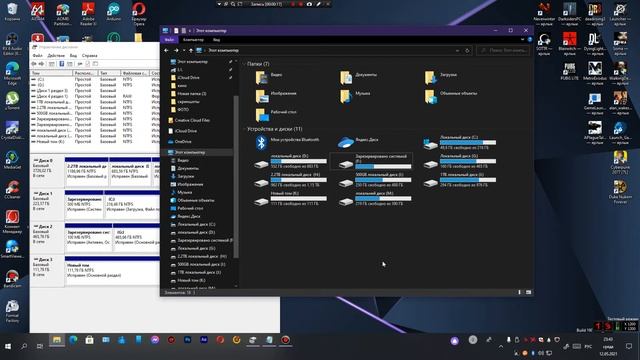Select скриншоты folder in quick access
Viewport: 640px width, 360px height.
tap(188, 102)
